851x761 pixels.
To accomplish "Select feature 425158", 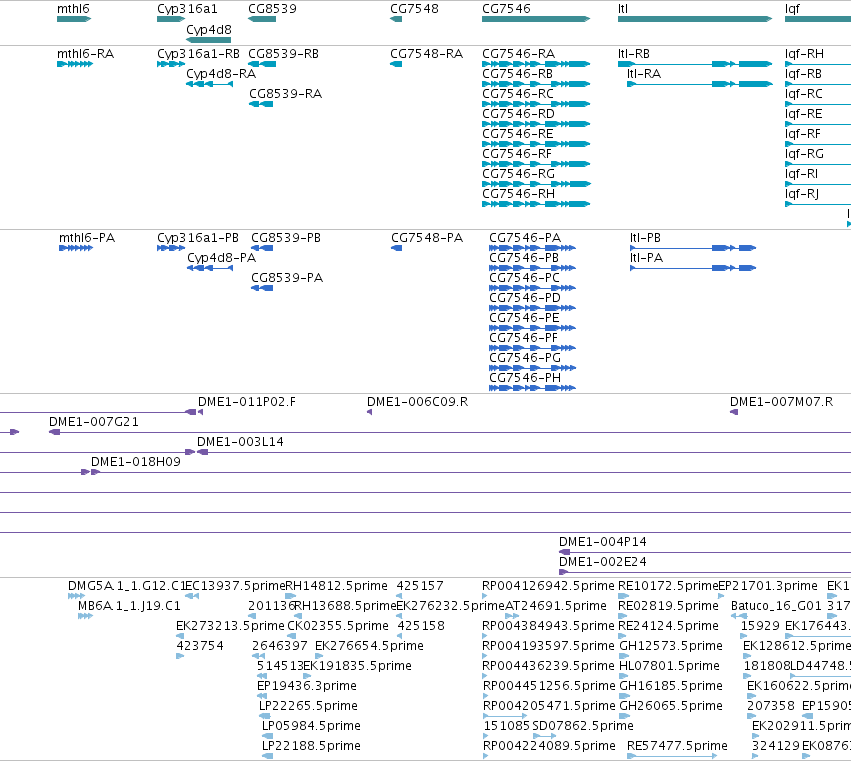I will 399,636.
